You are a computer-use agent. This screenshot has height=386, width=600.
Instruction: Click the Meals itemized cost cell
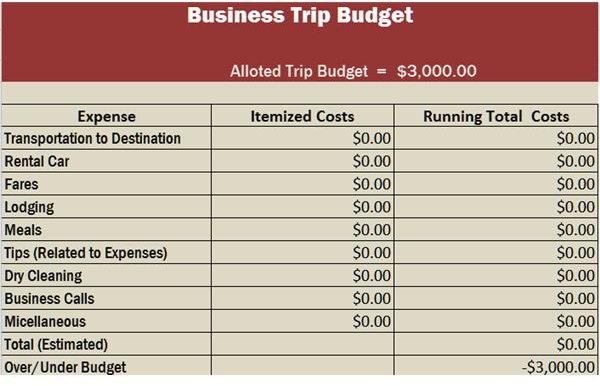pos(302,230)
